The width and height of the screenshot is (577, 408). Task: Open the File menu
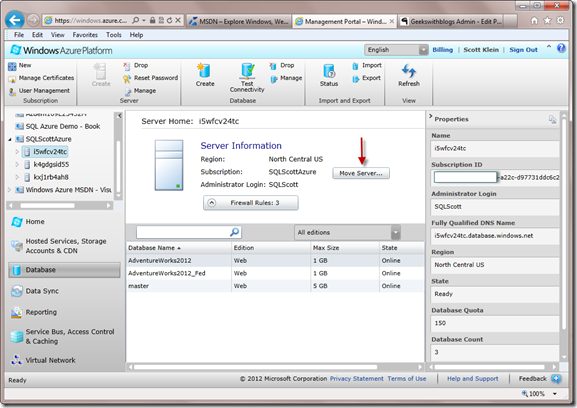[19, 35]
